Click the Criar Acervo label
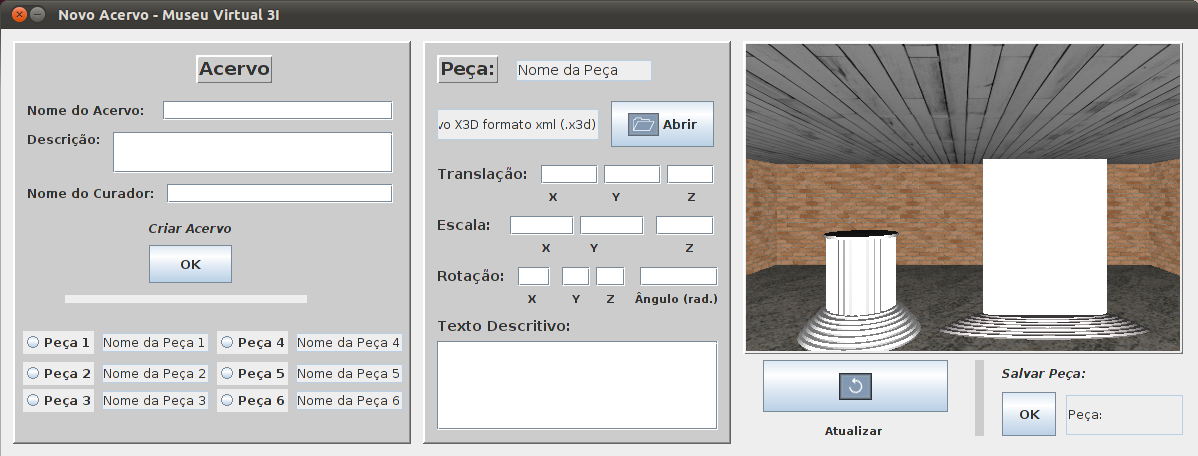Viewport: 1198px width, 456px height. tap(189, 228)
